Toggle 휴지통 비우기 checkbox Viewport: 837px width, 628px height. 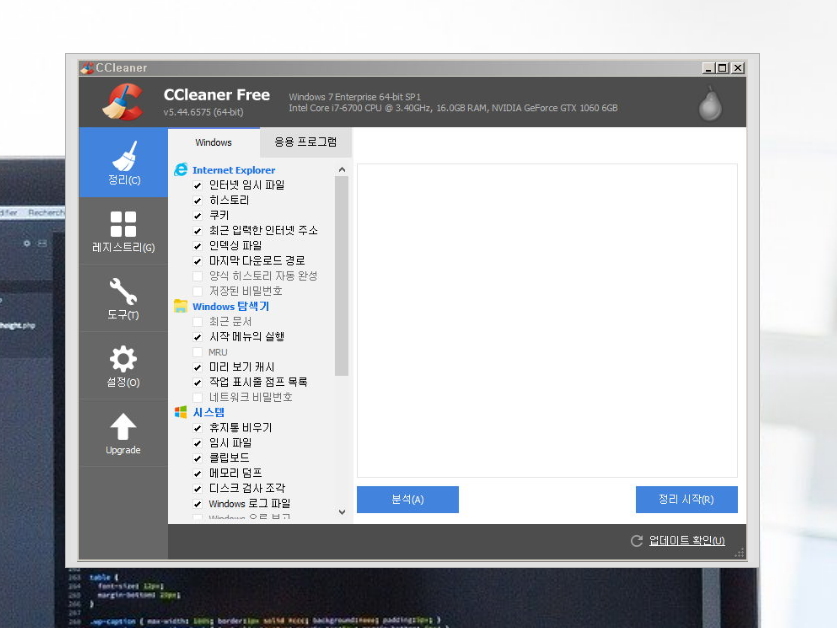(198, 428)
